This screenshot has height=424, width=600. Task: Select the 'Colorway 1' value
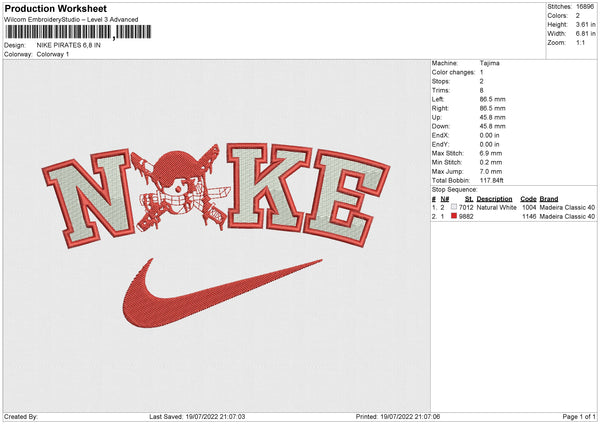click(x=53, y=54)
